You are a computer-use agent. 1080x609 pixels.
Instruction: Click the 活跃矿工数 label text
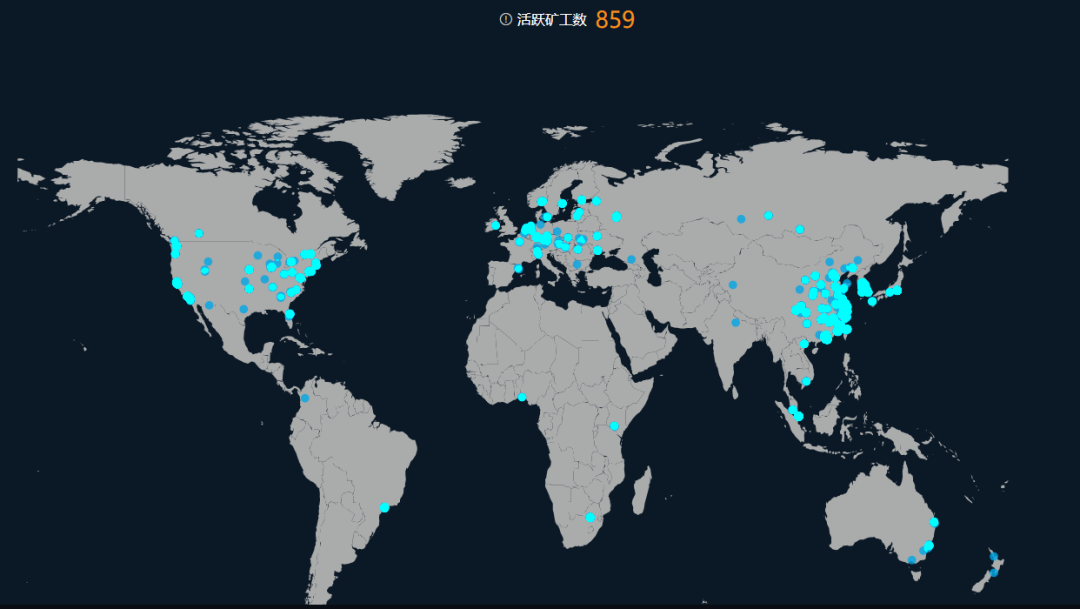tap(551, 20)
